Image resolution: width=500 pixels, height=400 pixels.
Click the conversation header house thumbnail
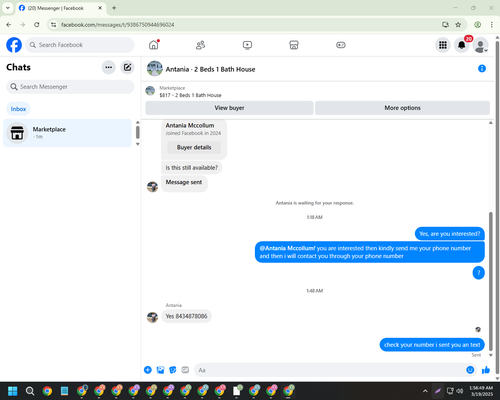pos(155,69)
